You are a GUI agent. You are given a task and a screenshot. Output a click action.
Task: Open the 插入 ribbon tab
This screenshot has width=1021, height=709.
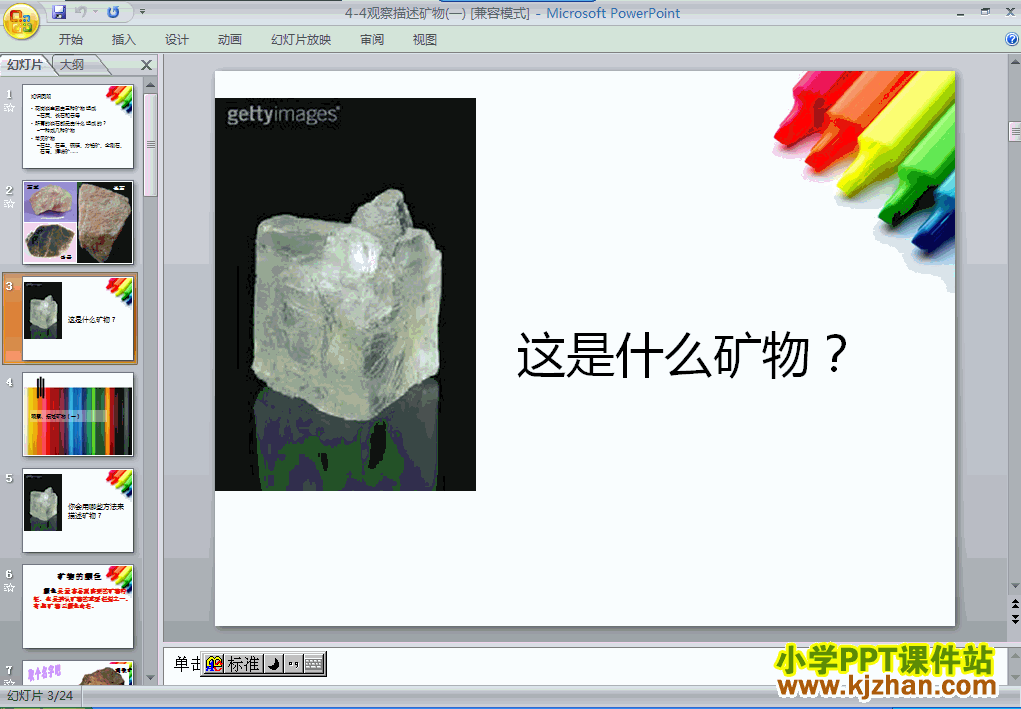point(124,40)
